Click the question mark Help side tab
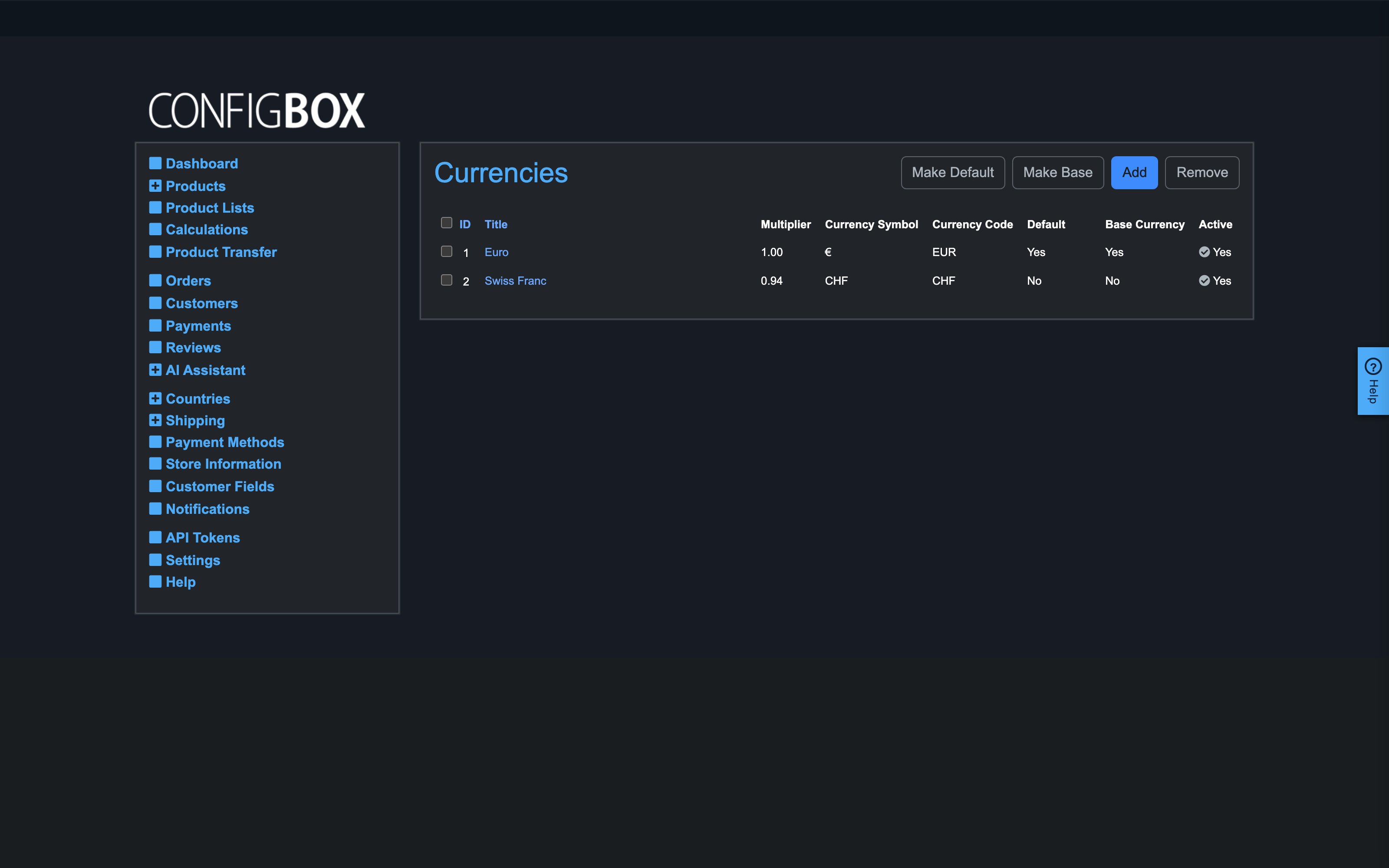1389x868 pixels. tap(1373, 381)
